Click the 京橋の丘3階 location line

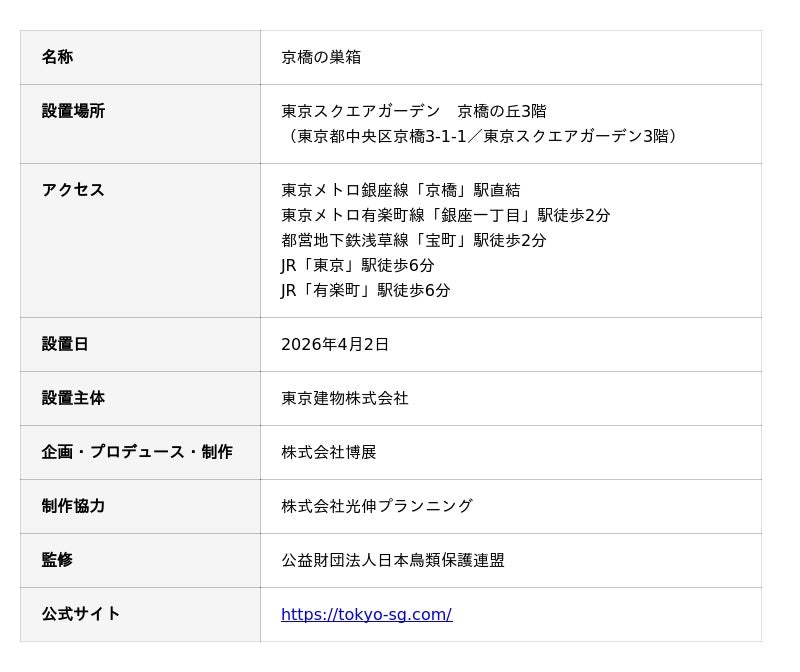pos(414,111)
